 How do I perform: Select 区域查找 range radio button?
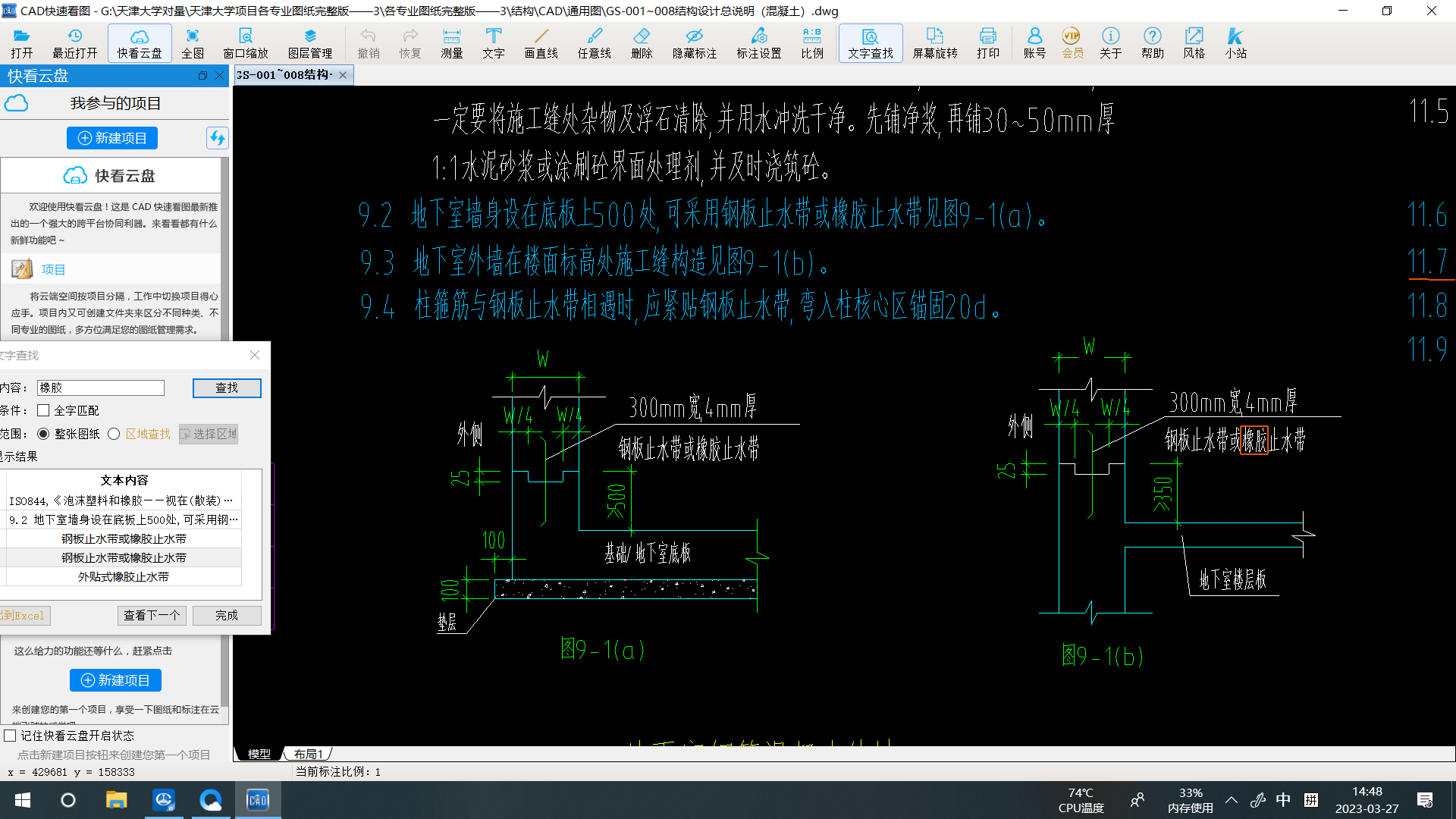point(114,434)
